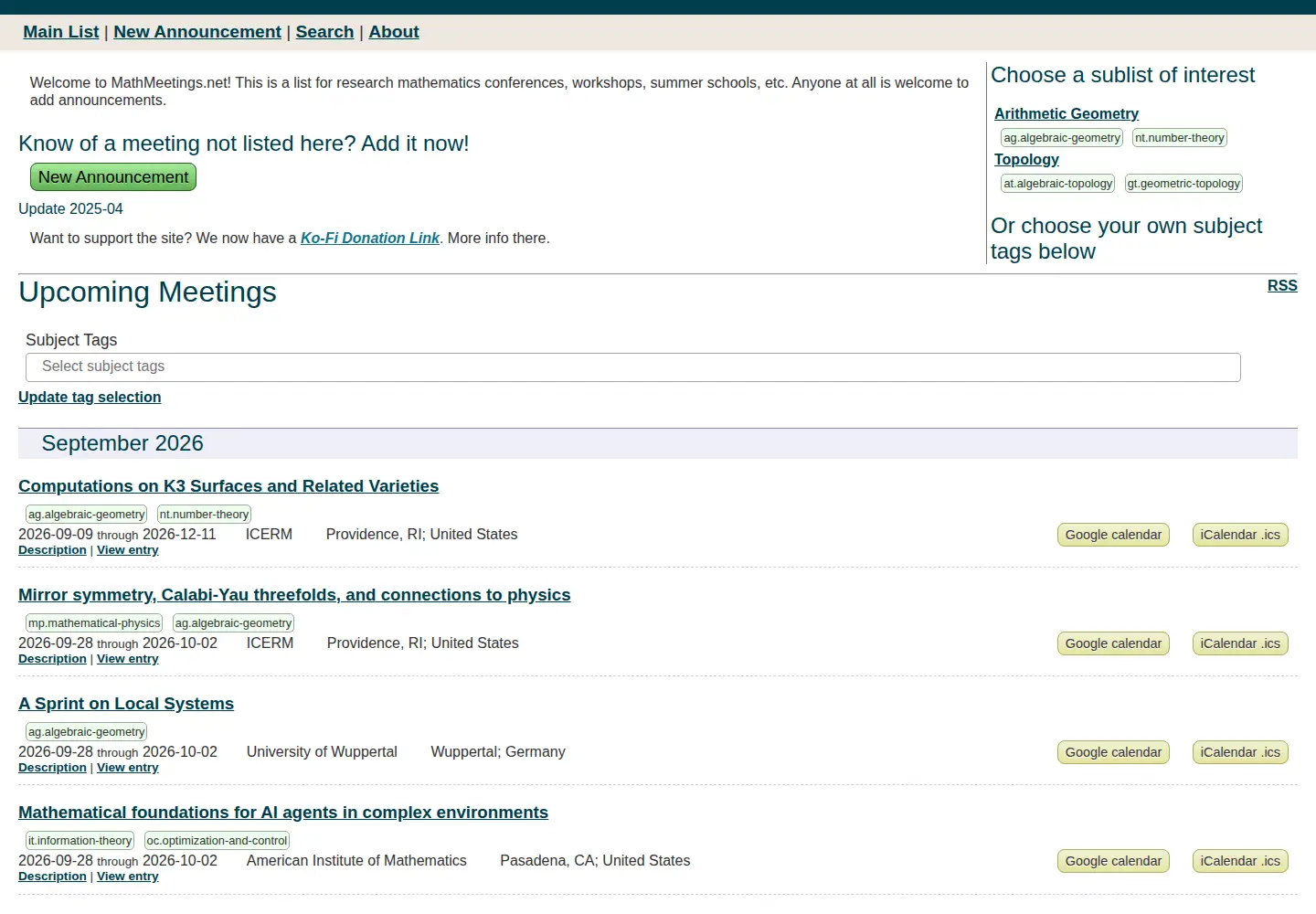The width and height of the screenshot is (1316, 914).
Task: Open the Main List nav link
Action: click(x=61, y=32)
